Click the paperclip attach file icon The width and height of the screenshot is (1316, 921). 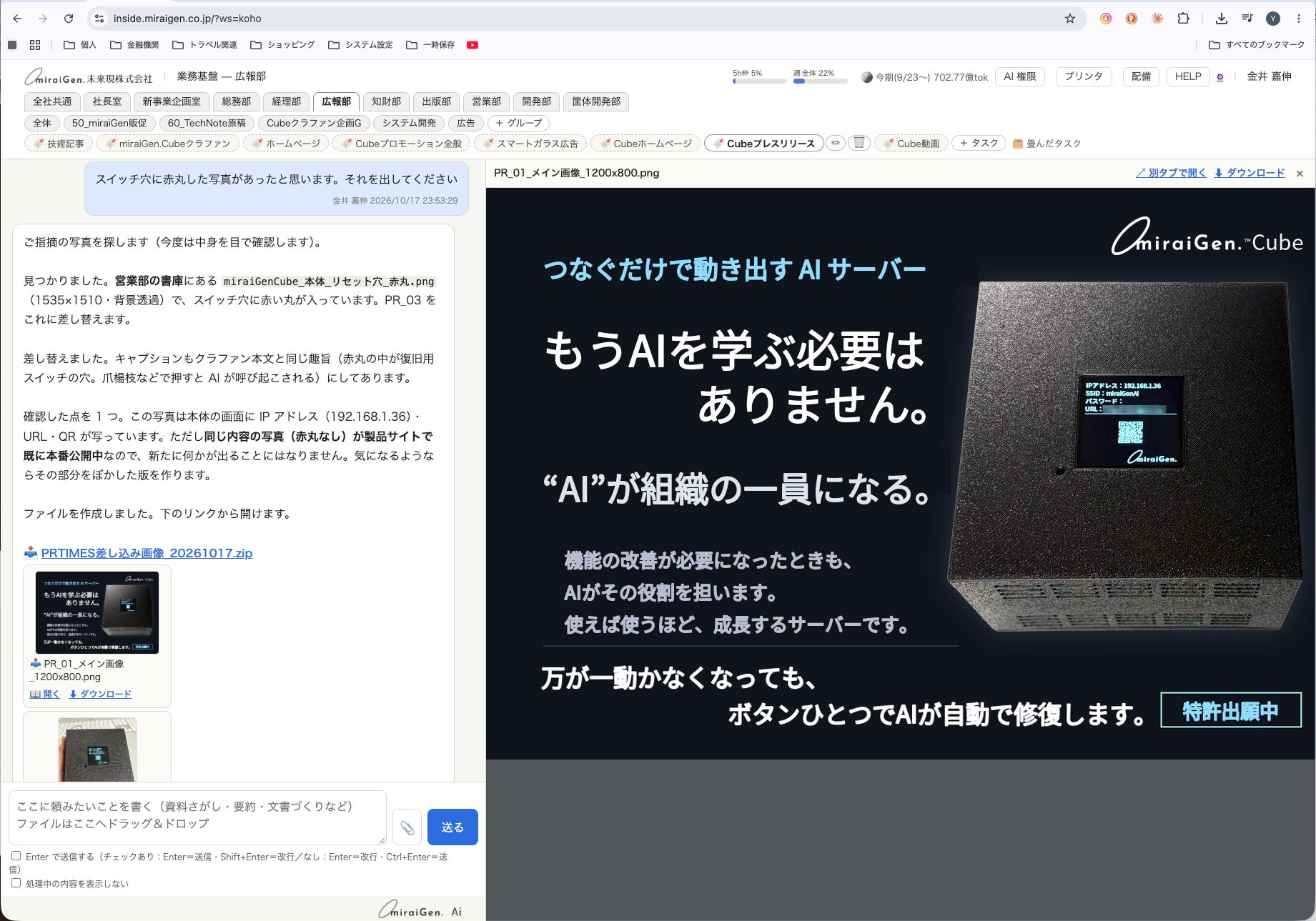click(x=407, y=827)
